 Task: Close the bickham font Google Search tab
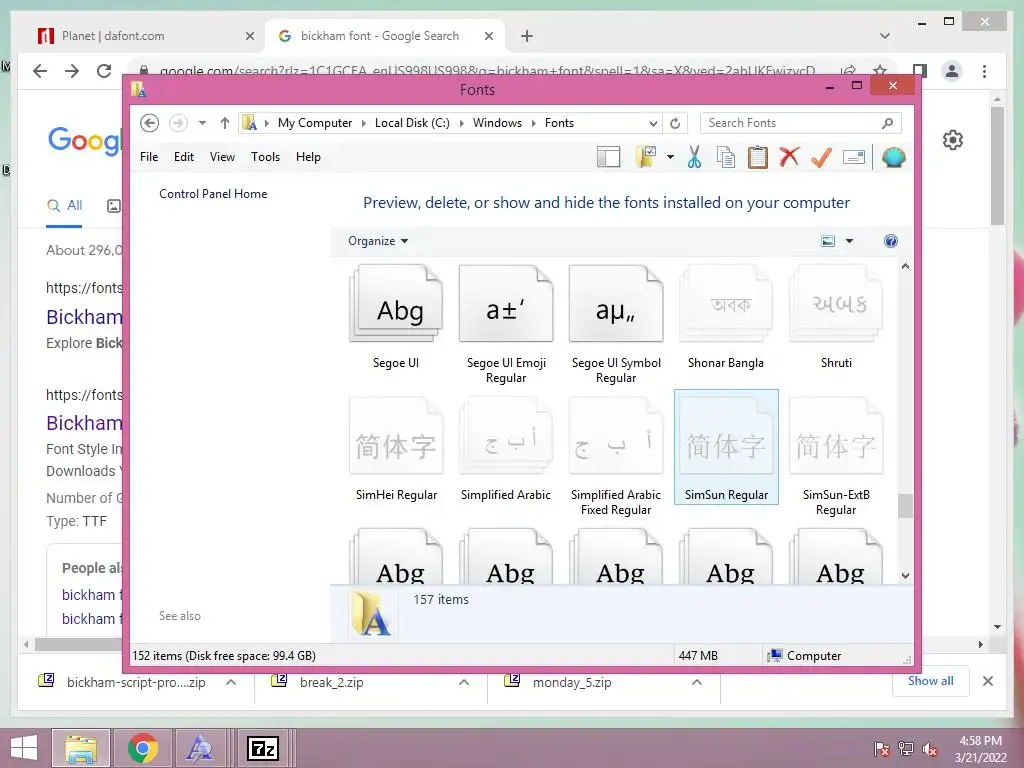(x=488, y=36)
